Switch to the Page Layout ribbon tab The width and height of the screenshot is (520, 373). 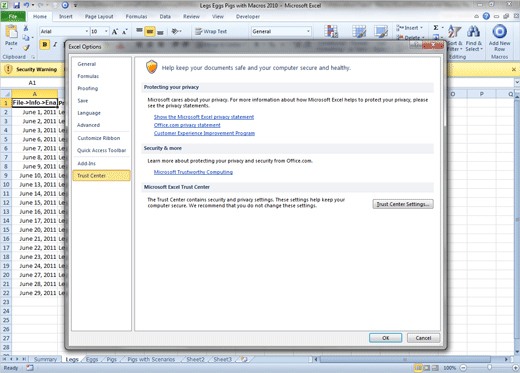[x=99, y=16]
